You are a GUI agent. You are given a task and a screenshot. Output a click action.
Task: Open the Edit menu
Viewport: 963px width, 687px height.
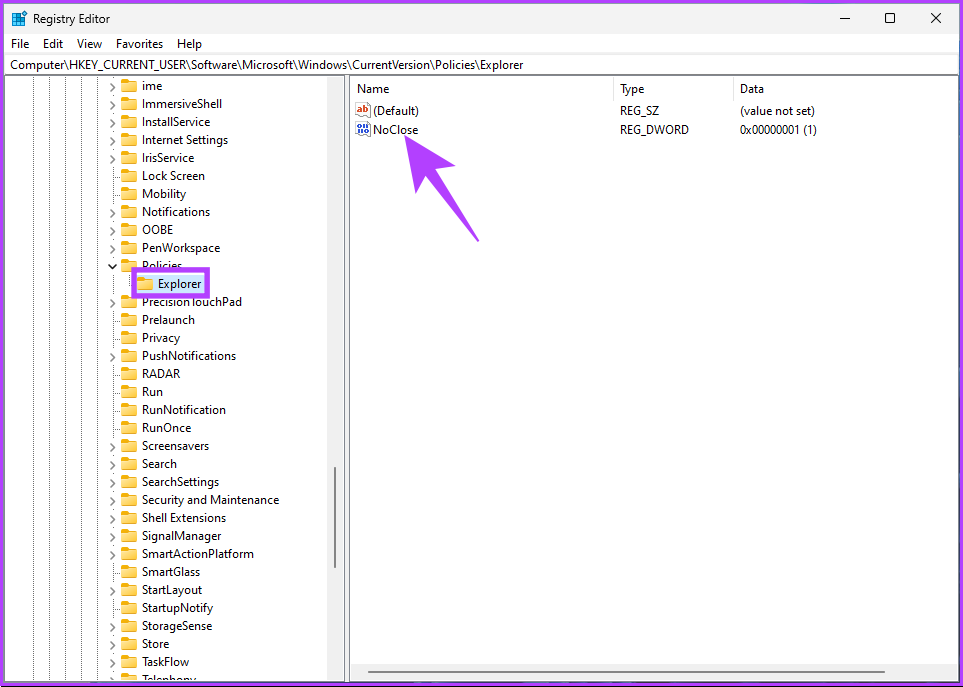(53, 44)
